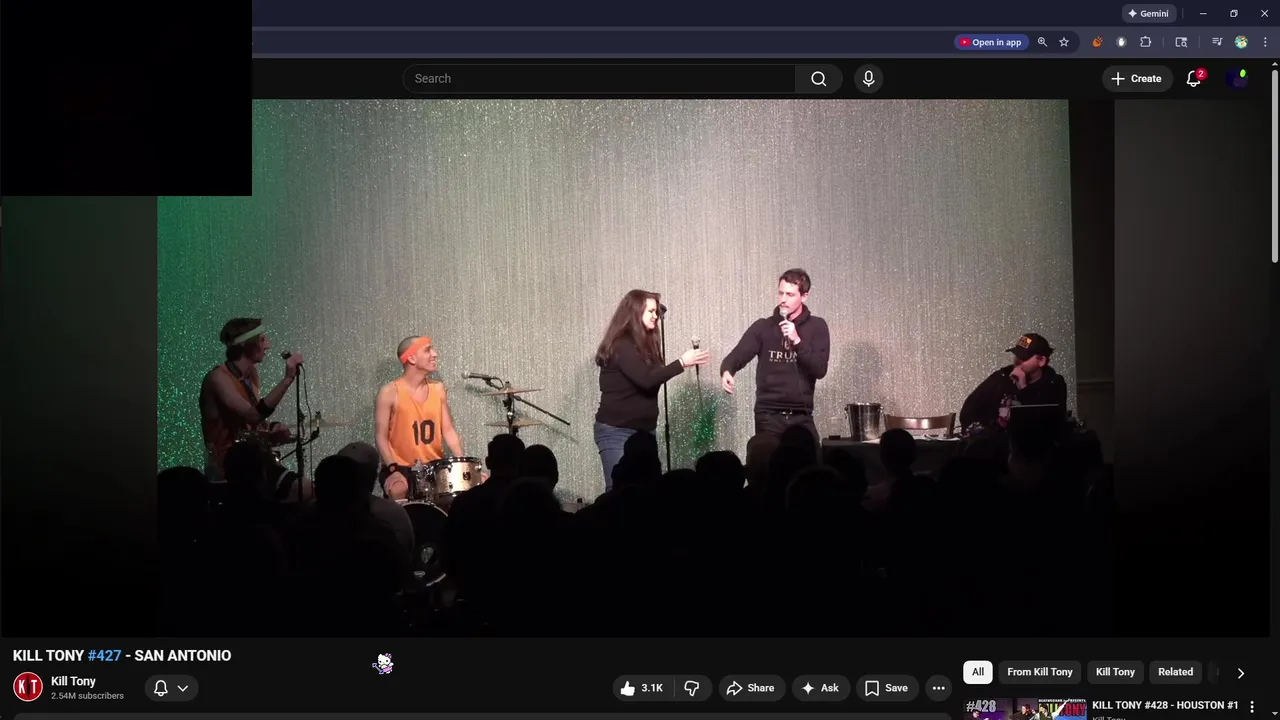Open Kill Tony #428 Houston thumbnail
This screenshot has width=1280, height=720.
1025,709
